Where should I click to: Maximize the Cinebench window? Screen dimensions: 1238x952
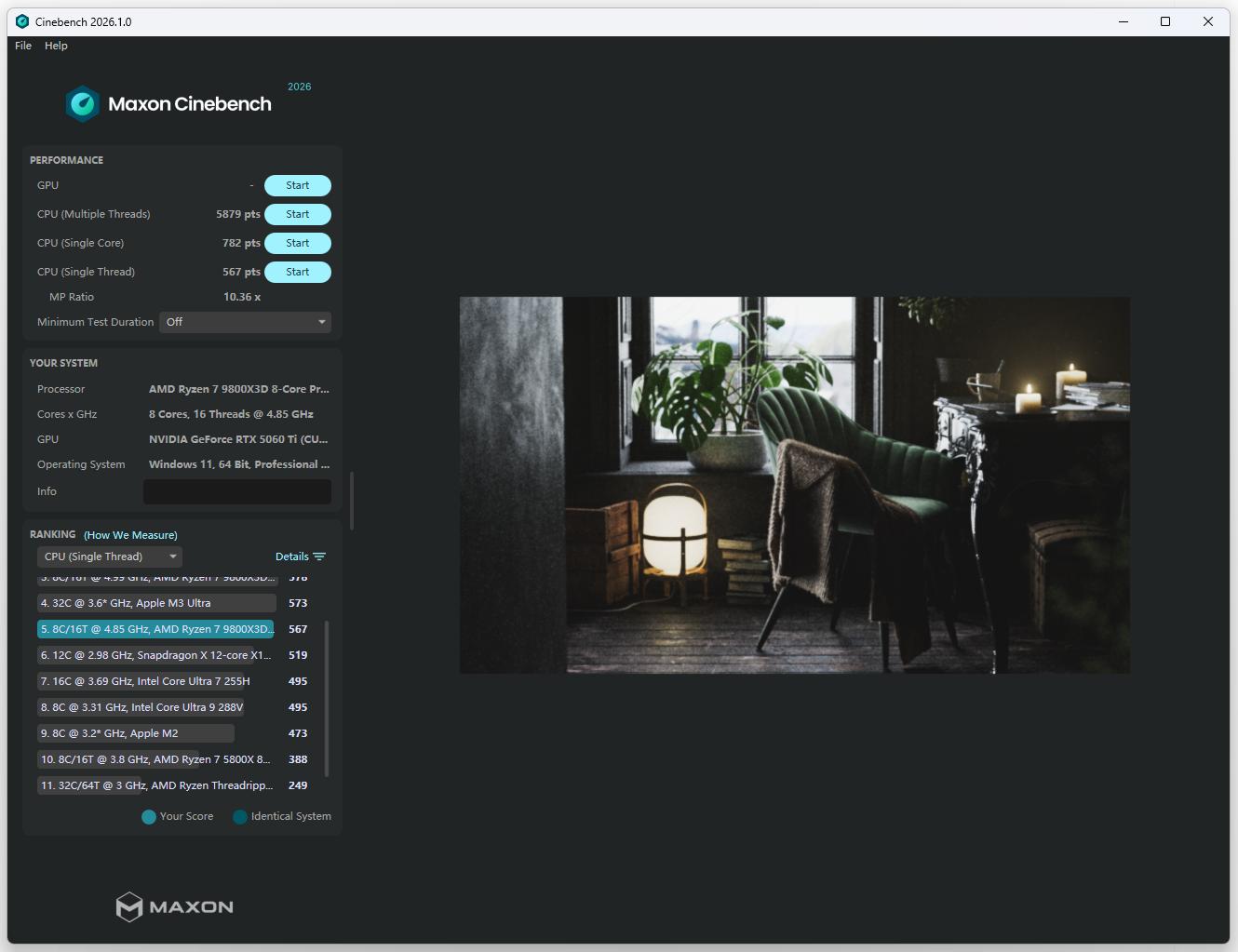click(1165, 21)
